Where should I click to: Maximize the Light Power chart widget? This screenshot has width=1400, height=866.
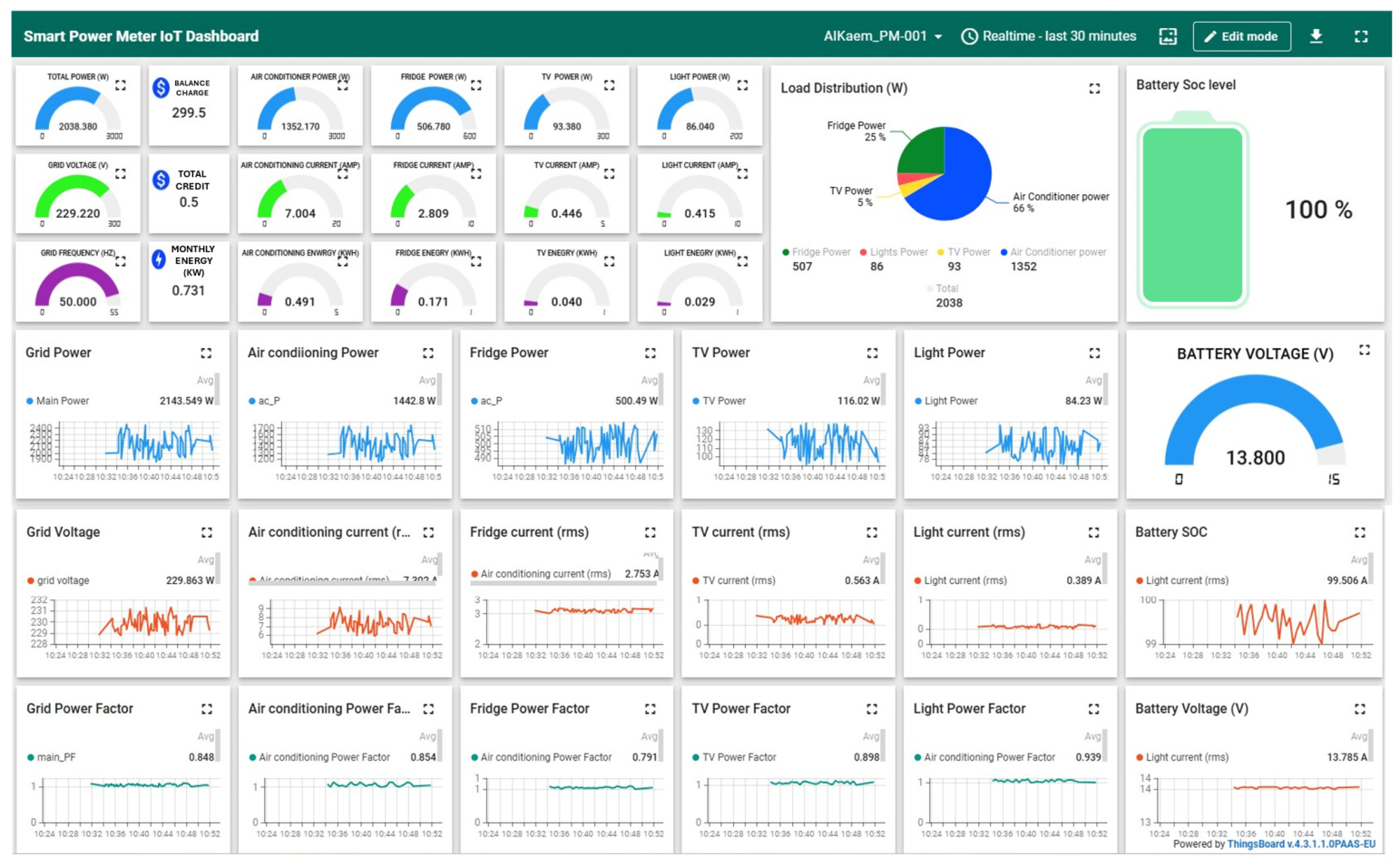click(x=1094, y=353)
